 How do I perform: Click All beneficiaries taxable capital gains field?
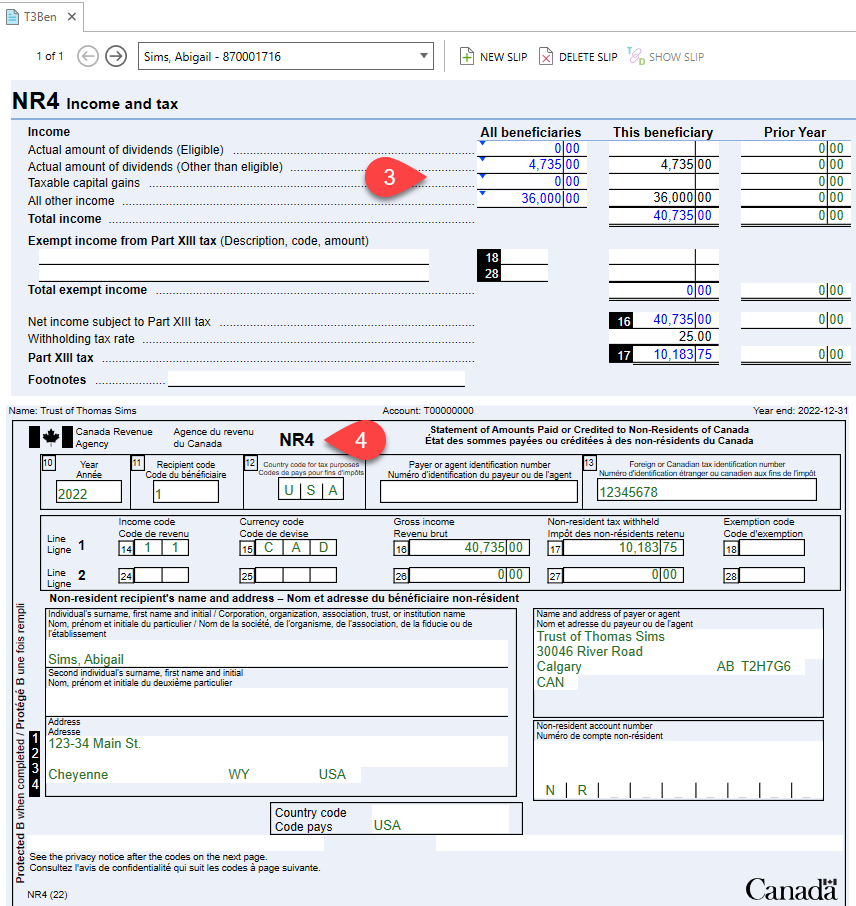point(532,181)
